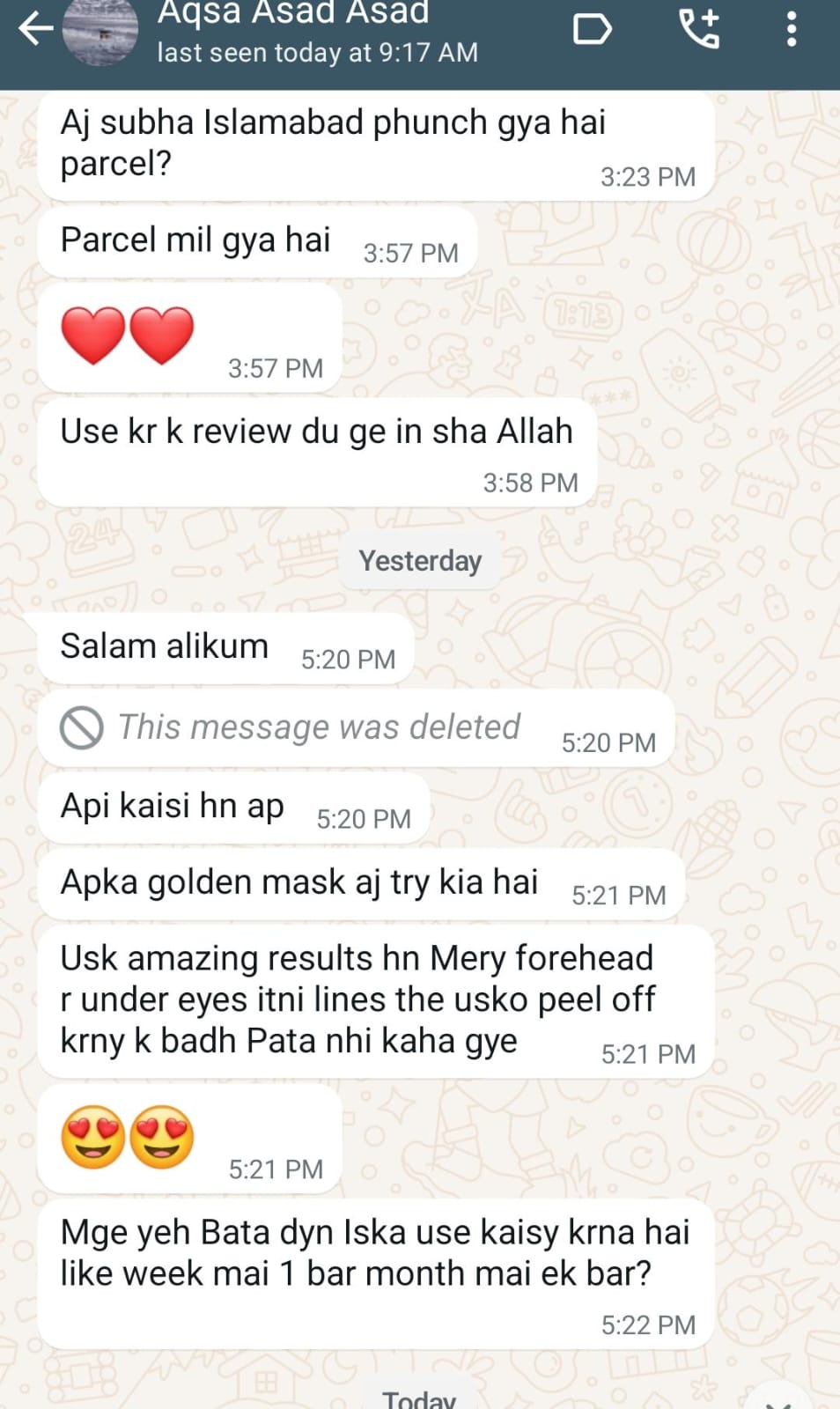
Task: Tap the two red hearts emoji
Action: coord(128,336)
